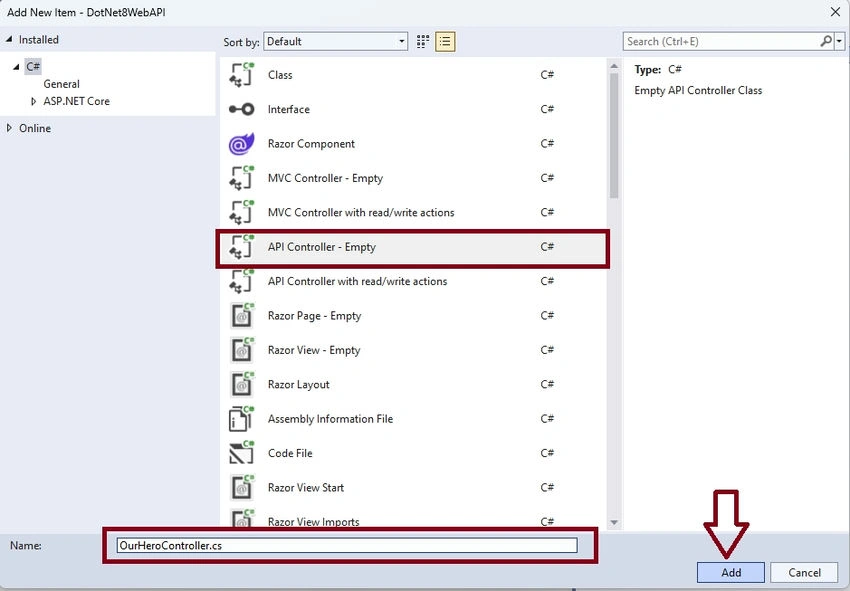The height and width of the screenshot is (591, 850).
Task: Select the Class template icon
Action: pos(241,75)
